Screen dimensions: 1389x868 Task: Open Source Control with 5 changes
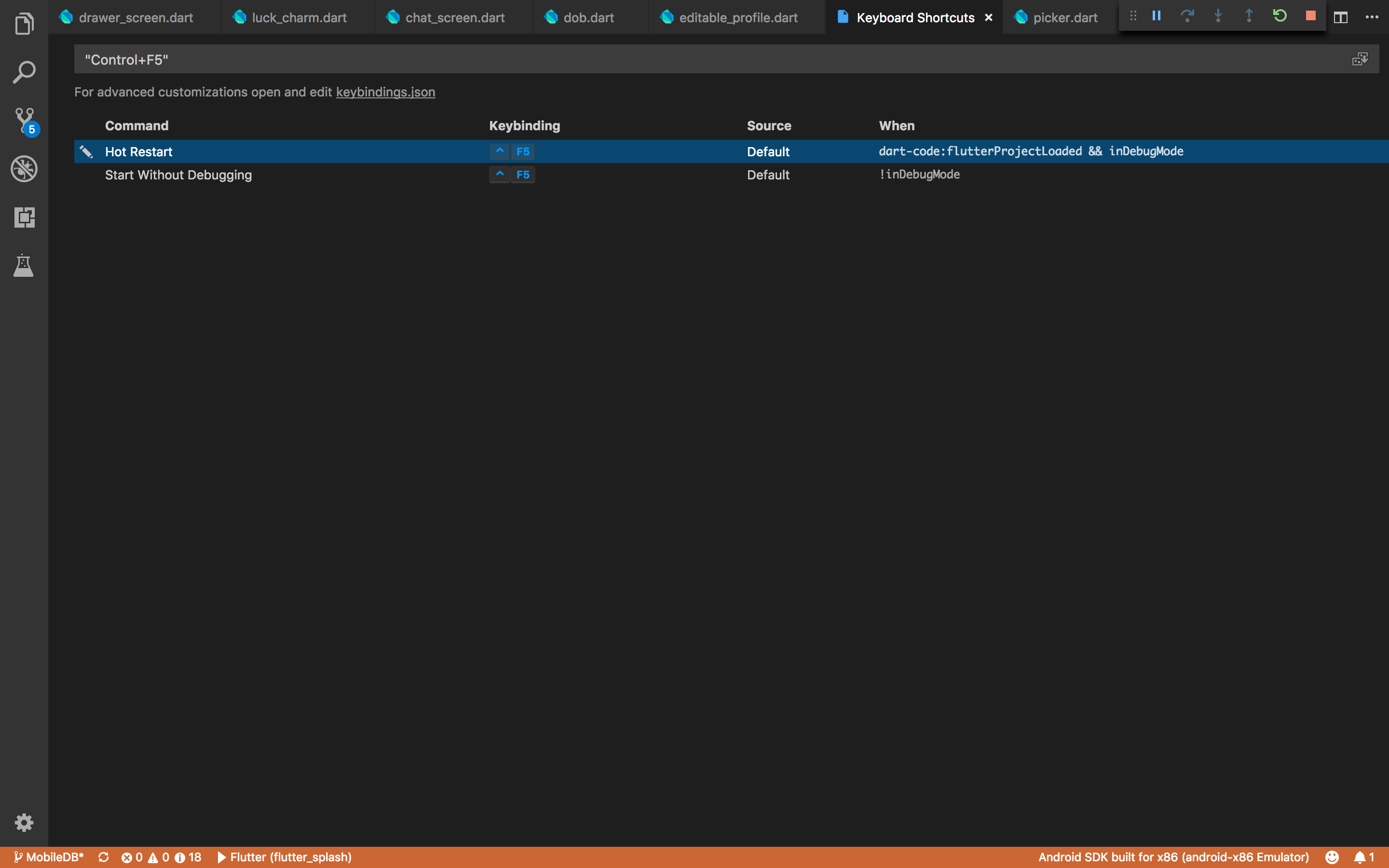tap(24, 121)
